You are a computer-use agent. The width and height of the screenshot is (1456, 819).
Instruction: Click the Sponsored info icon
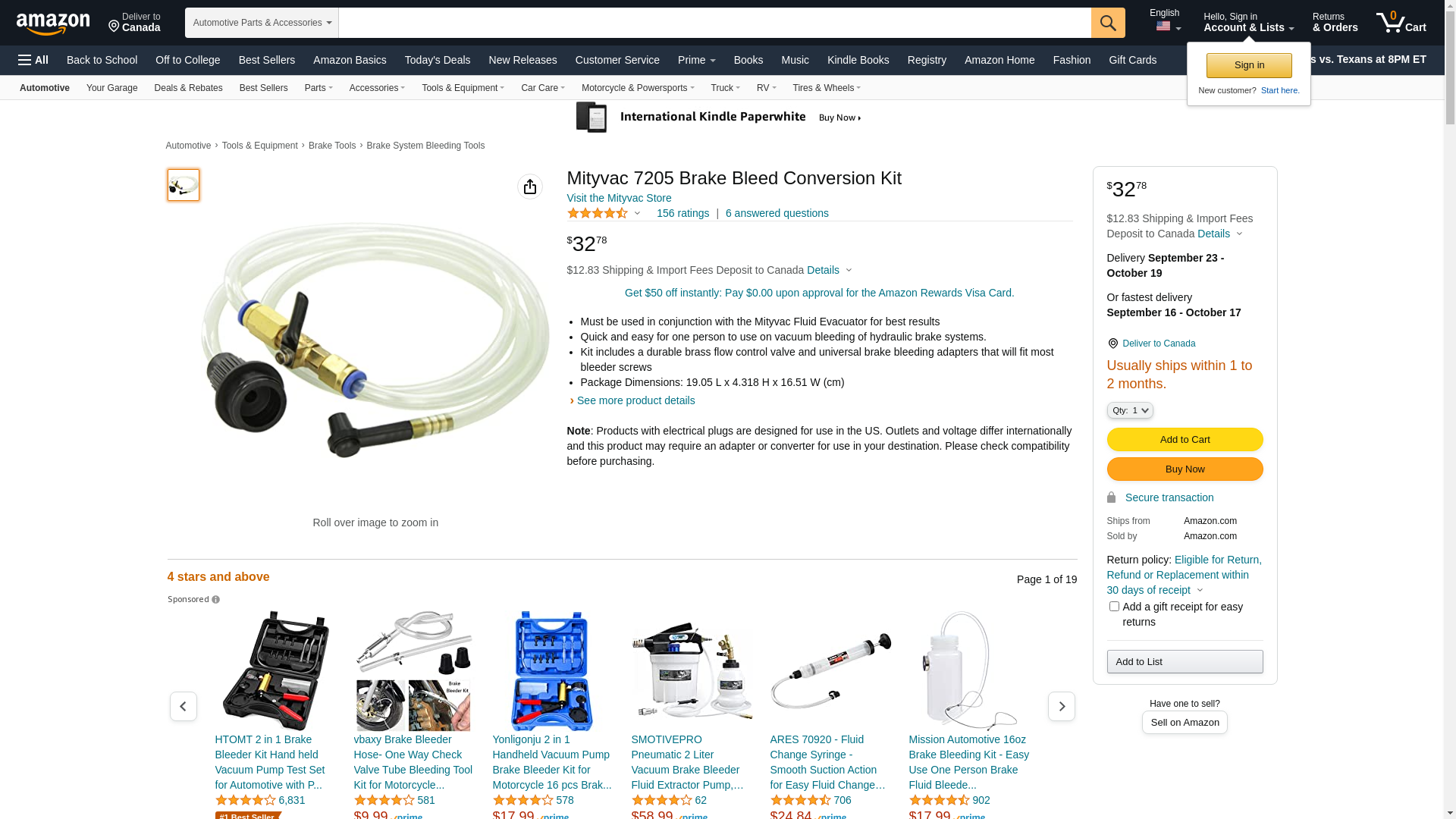click(216, 600)
